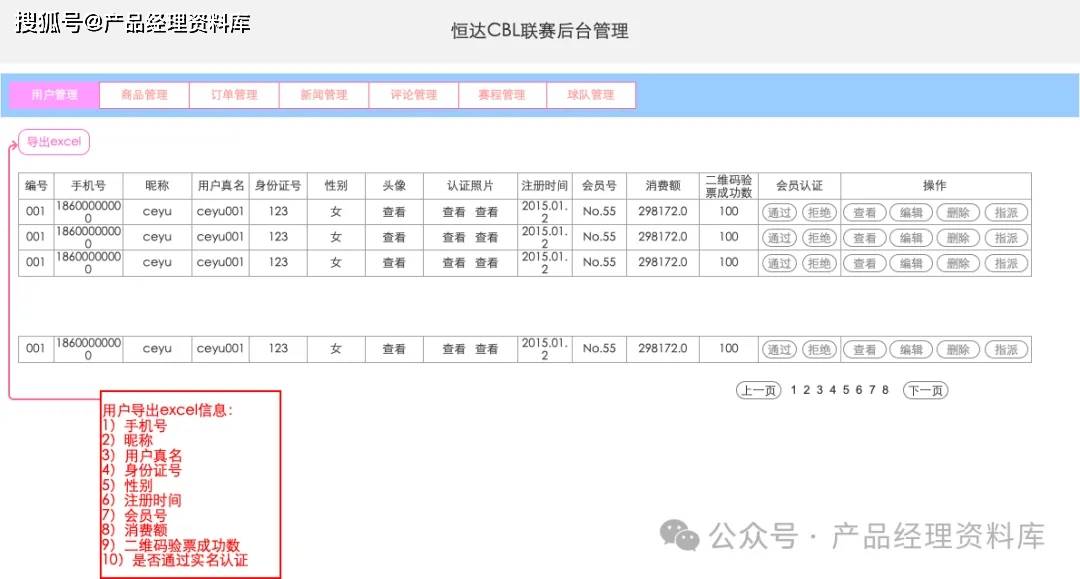1080x579 pixels.
Task: Switch to the 新闻管理 tab
Action: pyautogui.click(x=323, y=94)
